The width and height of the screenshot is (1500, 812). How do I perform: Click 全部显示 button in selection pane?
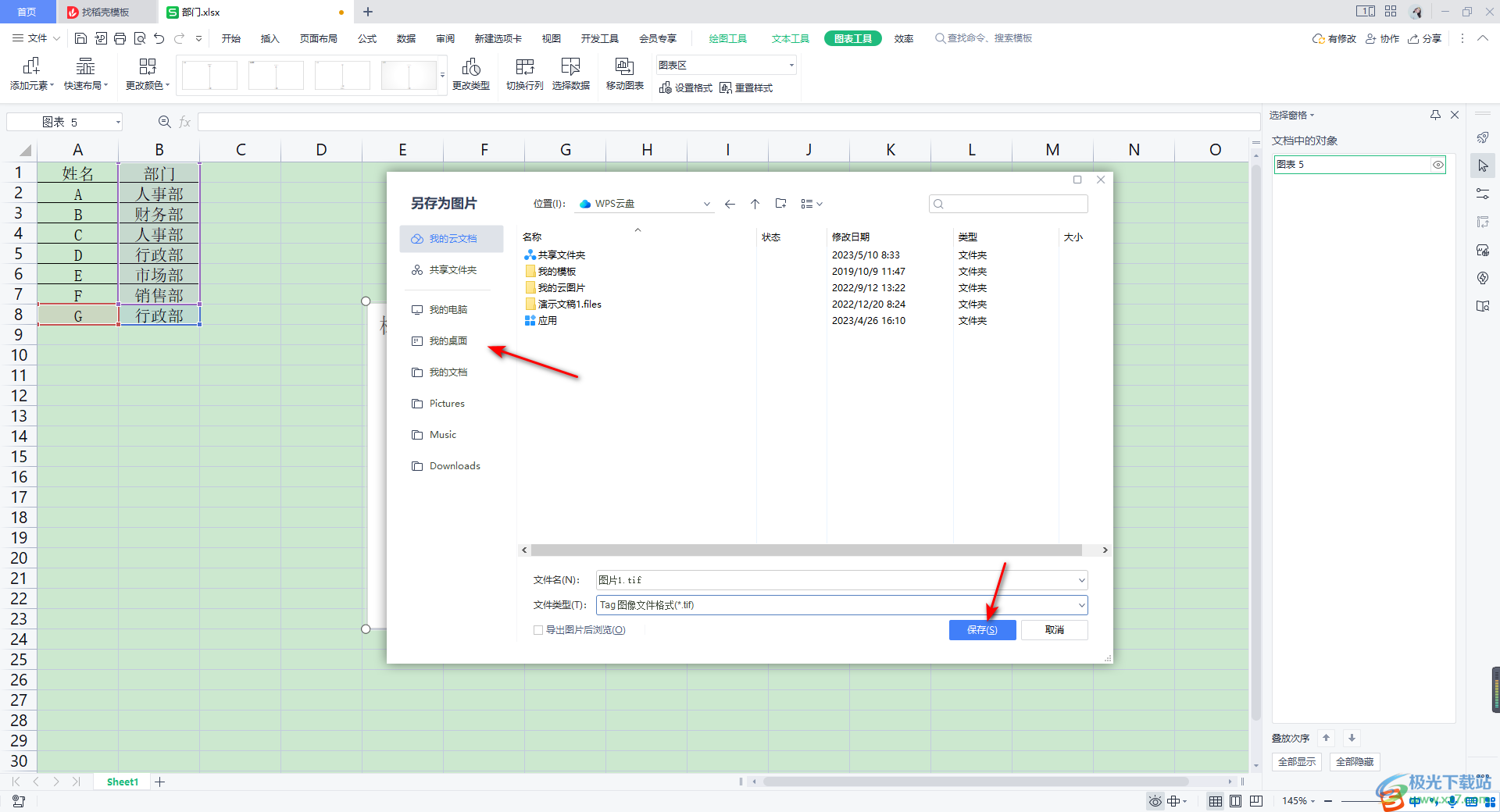1297,762
